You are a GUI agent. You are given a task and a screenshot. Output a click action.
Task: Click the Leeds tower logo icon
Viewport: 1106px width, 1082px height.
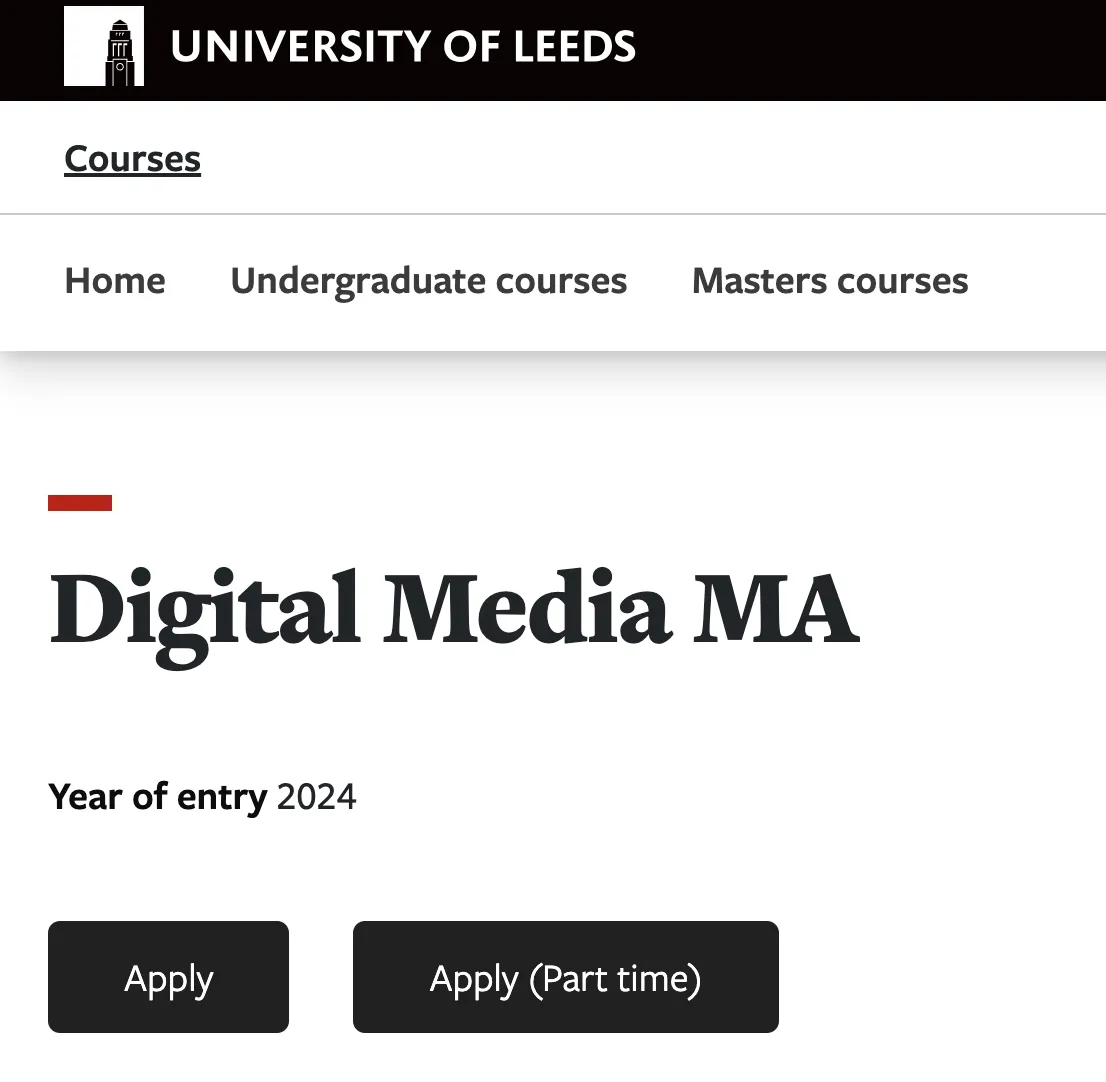(x=104, y=46)
